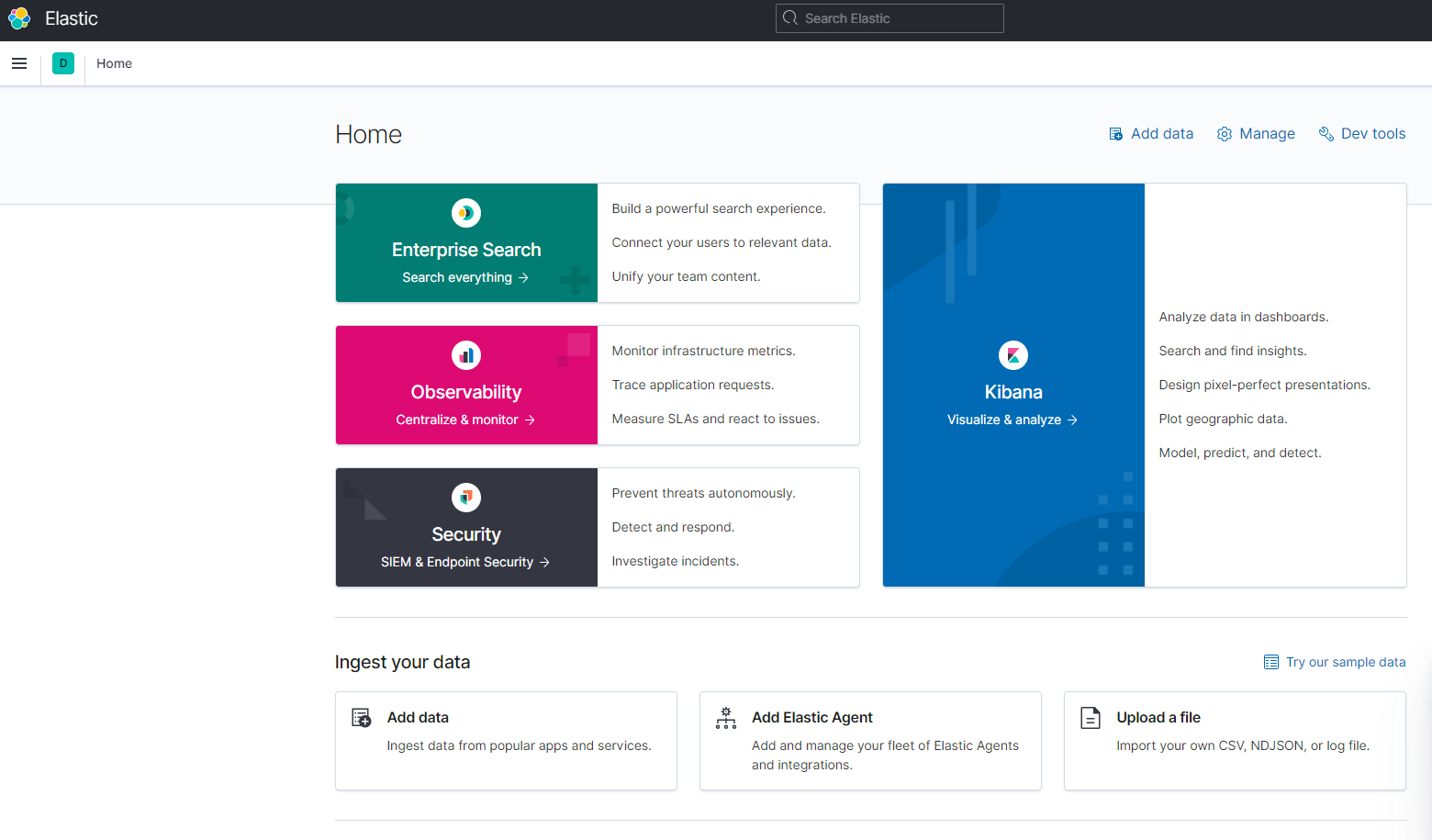This screenshot has width=1432, height=840.
Task: Open the Kibana title
Action: point(1013,392)
